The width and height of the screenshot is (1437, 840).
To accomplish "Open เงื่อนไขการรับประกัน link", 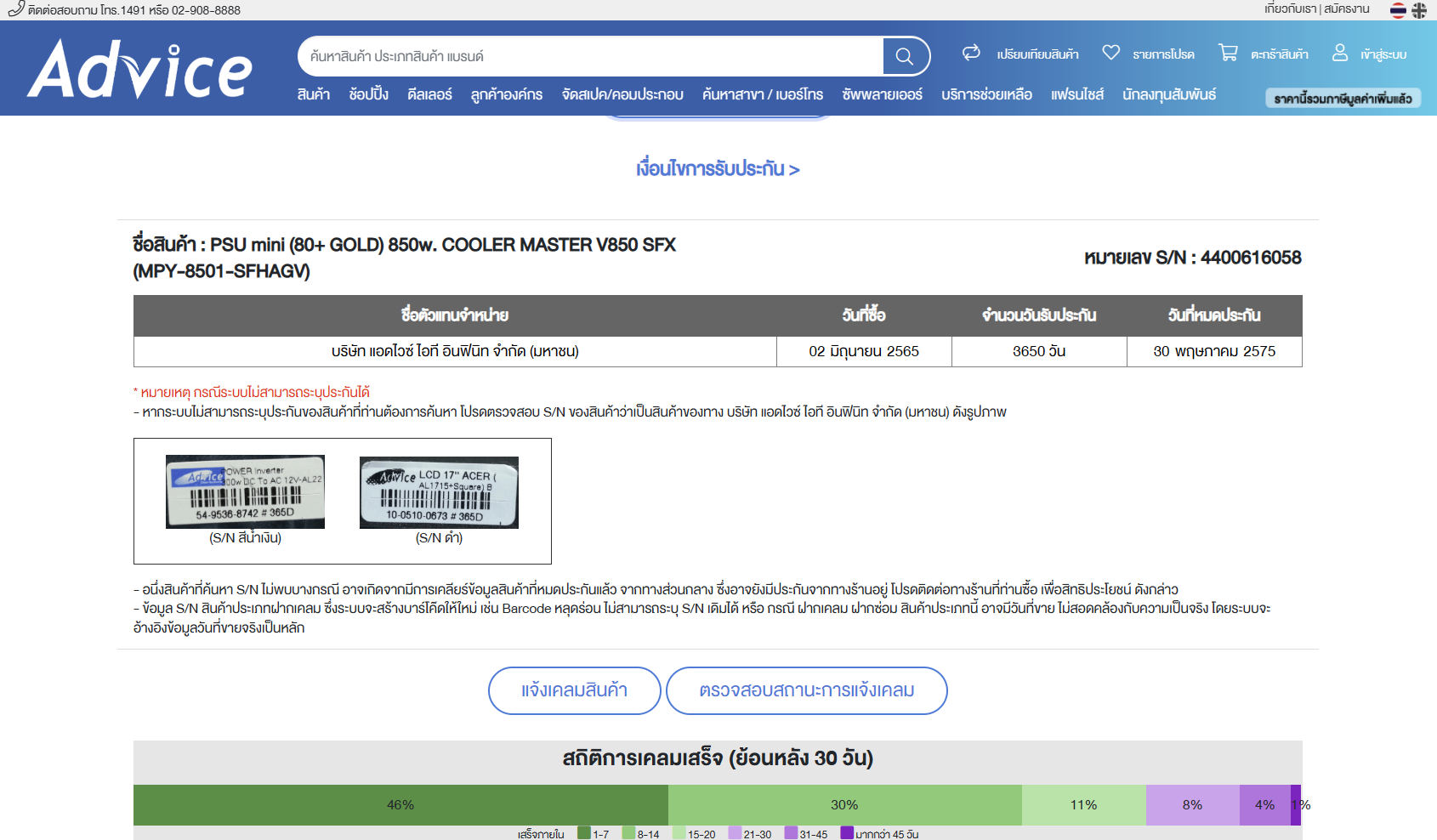I will click(718, 168).
